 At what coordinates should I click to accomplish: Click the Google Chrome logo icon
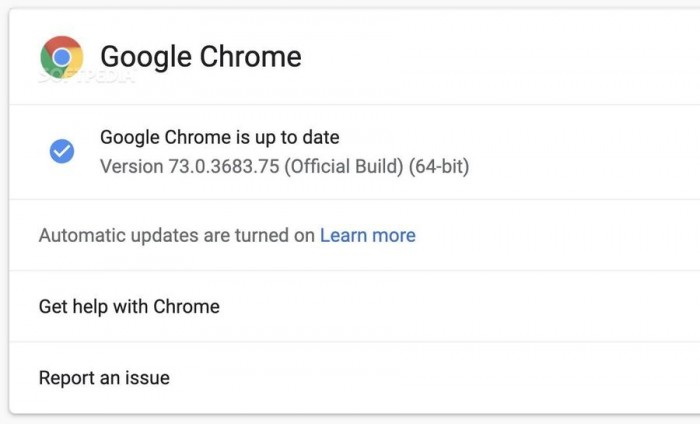click(61, 56)
